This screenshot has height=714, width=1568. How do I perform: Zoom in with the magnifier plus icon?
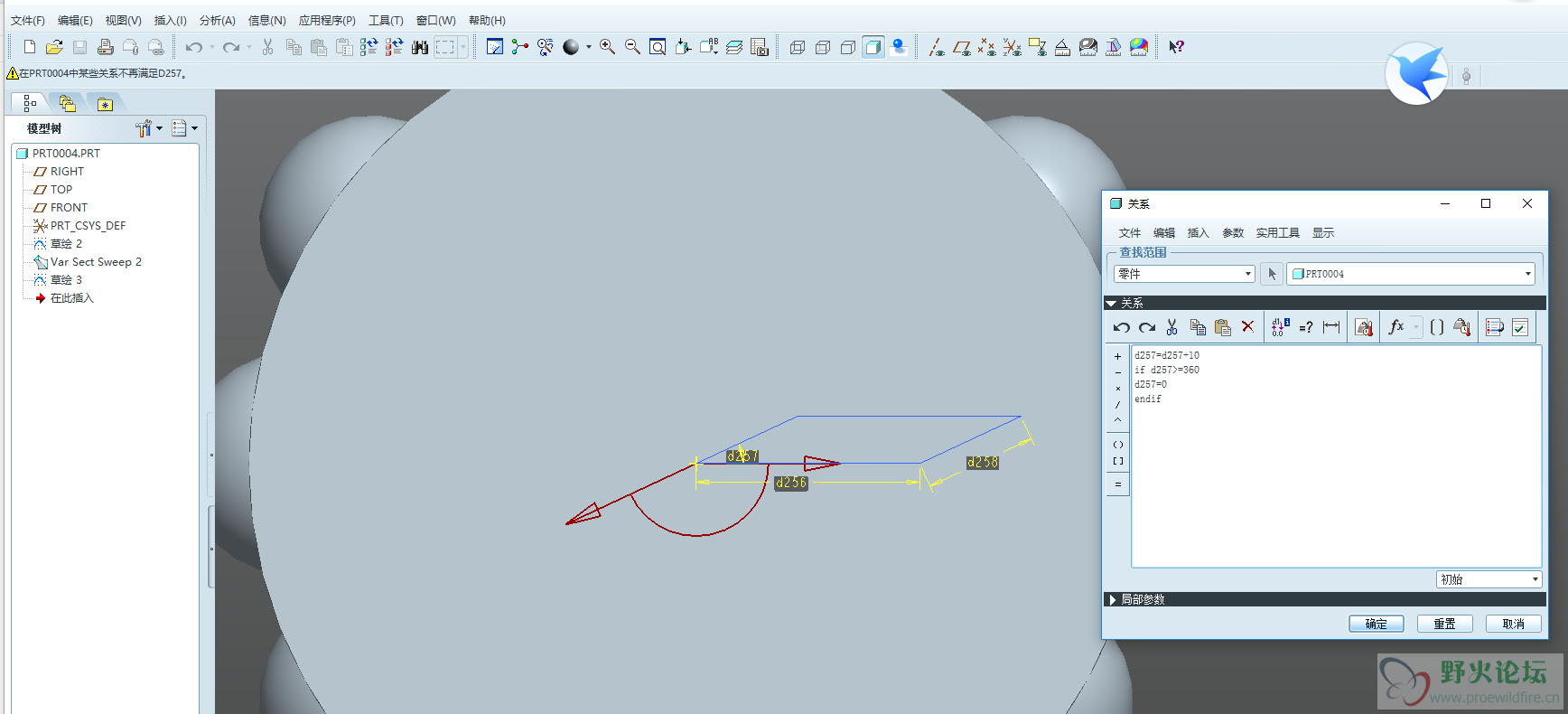tap(607, 47)
